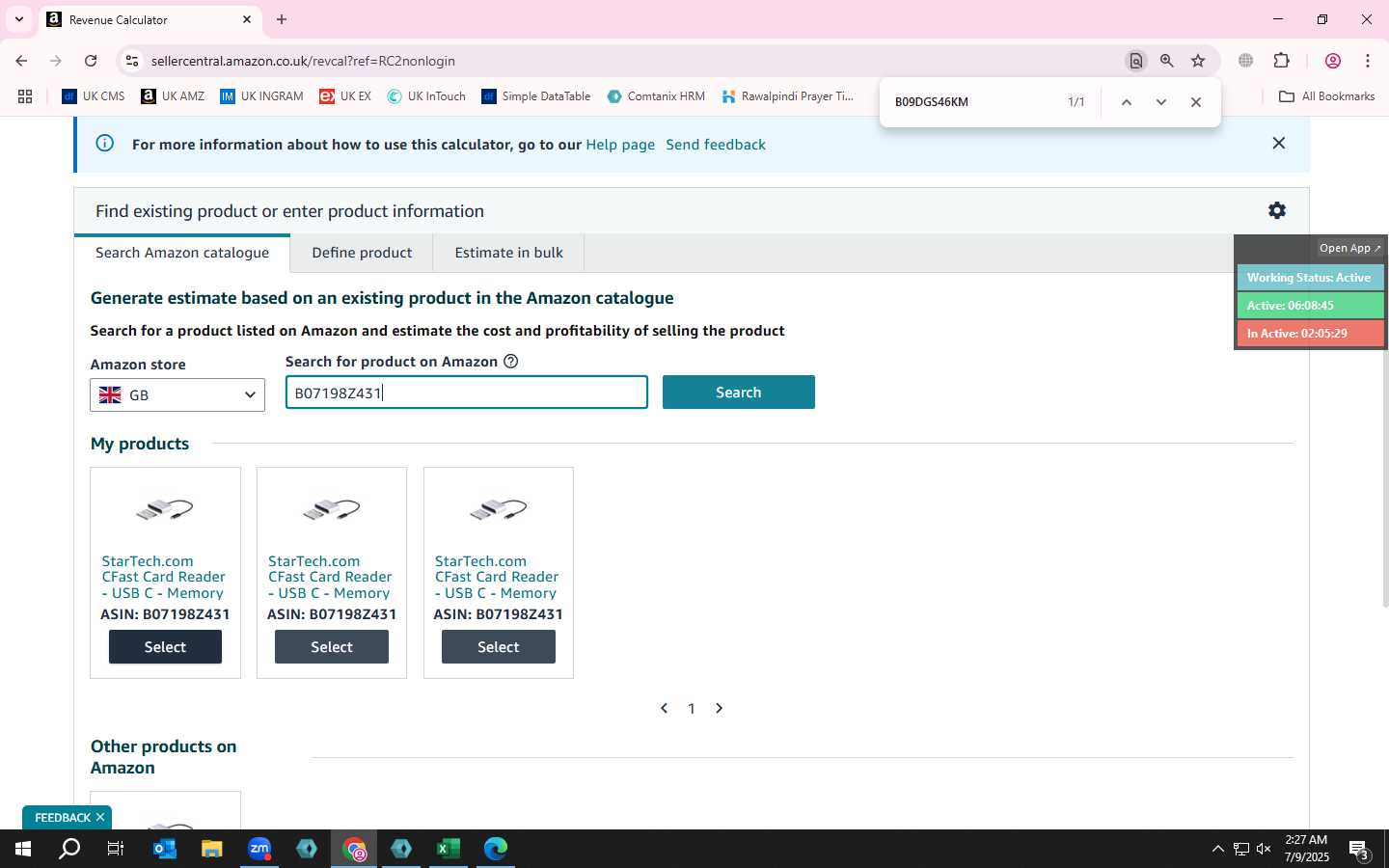Close the FEEDBACK tab with X
The height and width of the screenshot is (868, 1389).
[100, 817]
